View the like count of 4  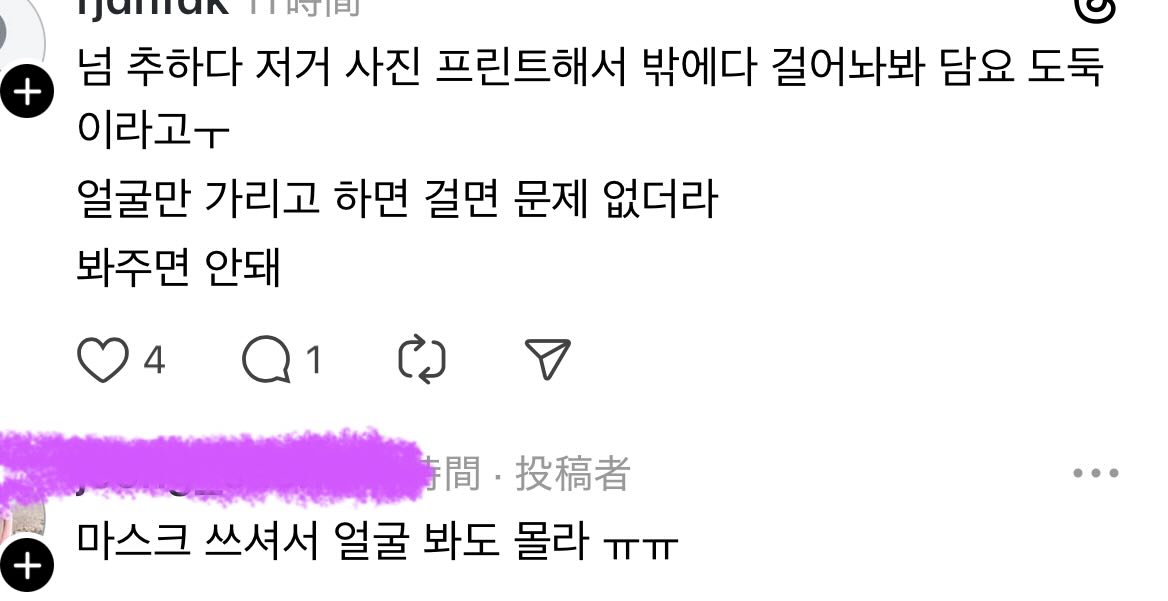(x=153, y=360)
